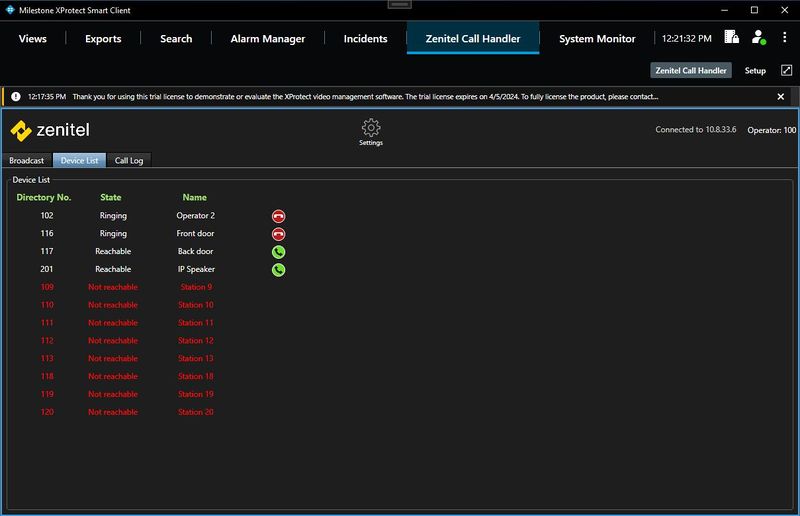Click the Front door name

(x=195, y=233)
